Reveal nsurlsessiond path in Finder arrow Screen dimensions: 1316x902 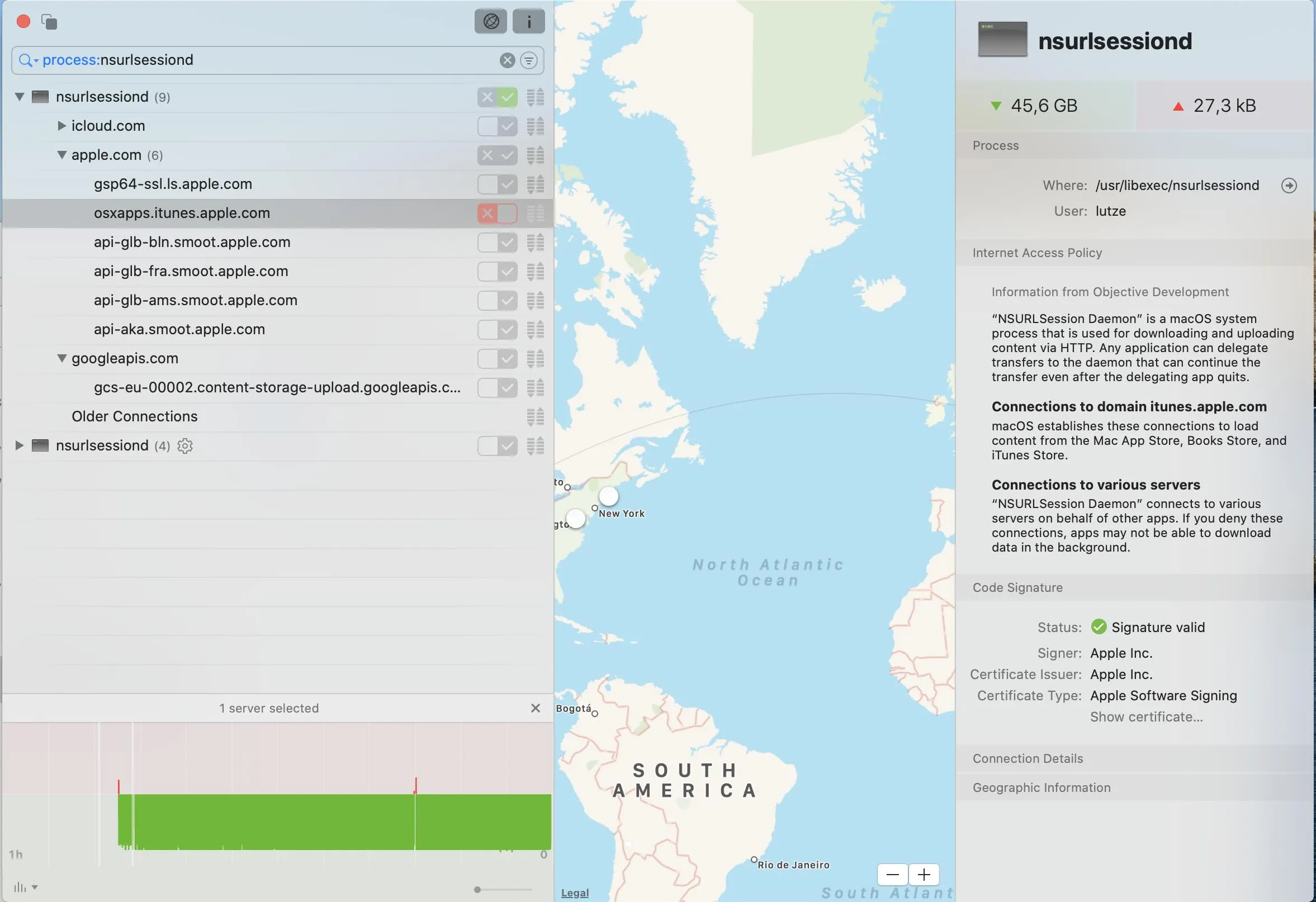[x=1288, y=185]
